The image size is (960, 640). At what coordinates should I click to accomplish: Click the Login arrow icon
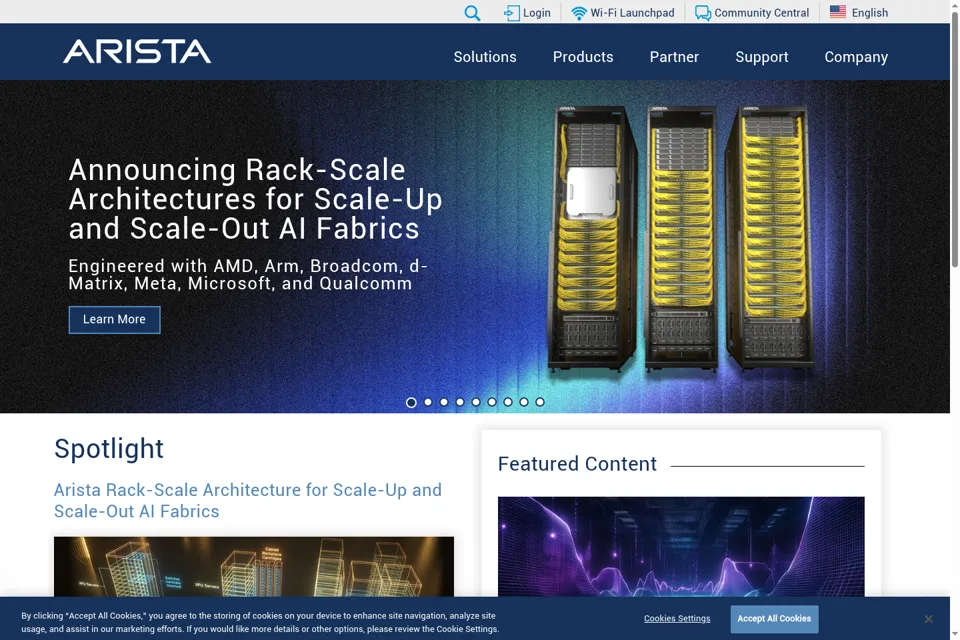(x=511, y=13)
